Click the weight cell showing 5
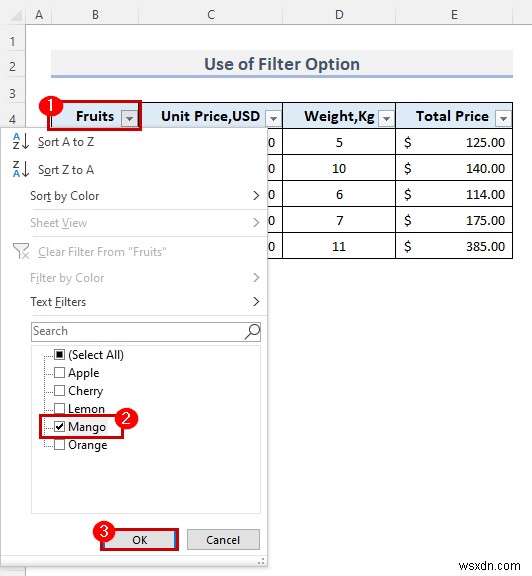 pos(339,142)
